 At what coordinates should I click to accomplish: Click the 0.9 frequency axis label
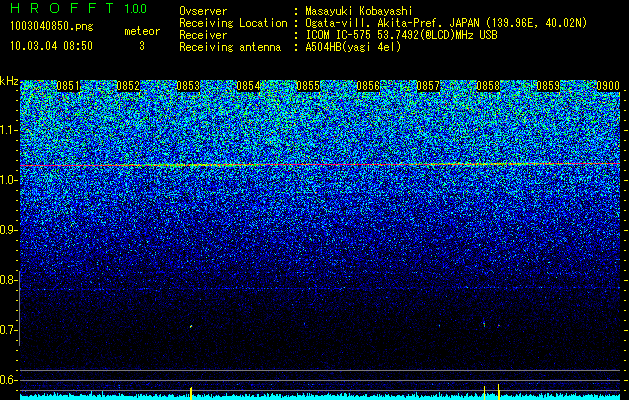click(8, 230)
